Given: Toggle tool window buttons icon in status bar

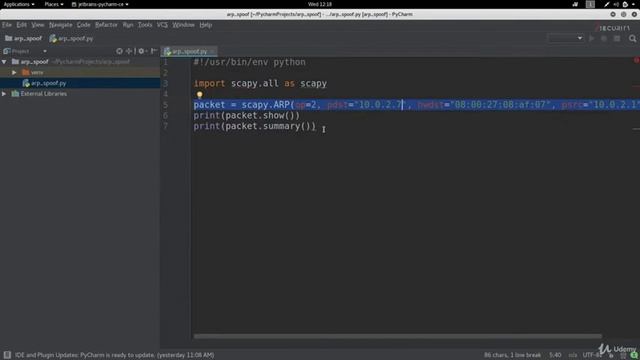Looking at the screenshot, I should click(x=7, y=355).
